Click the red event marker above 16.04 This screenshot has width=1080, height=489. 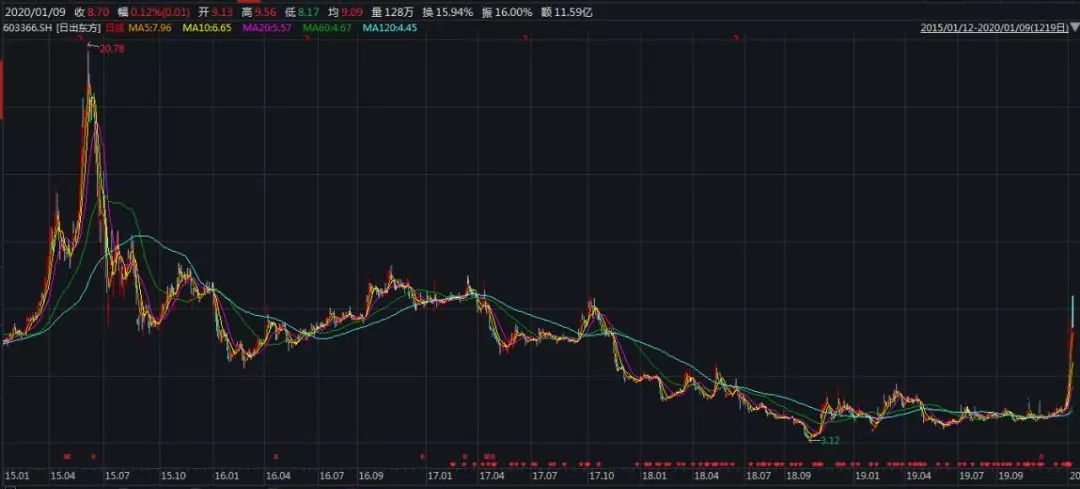[x=276, y=456]
